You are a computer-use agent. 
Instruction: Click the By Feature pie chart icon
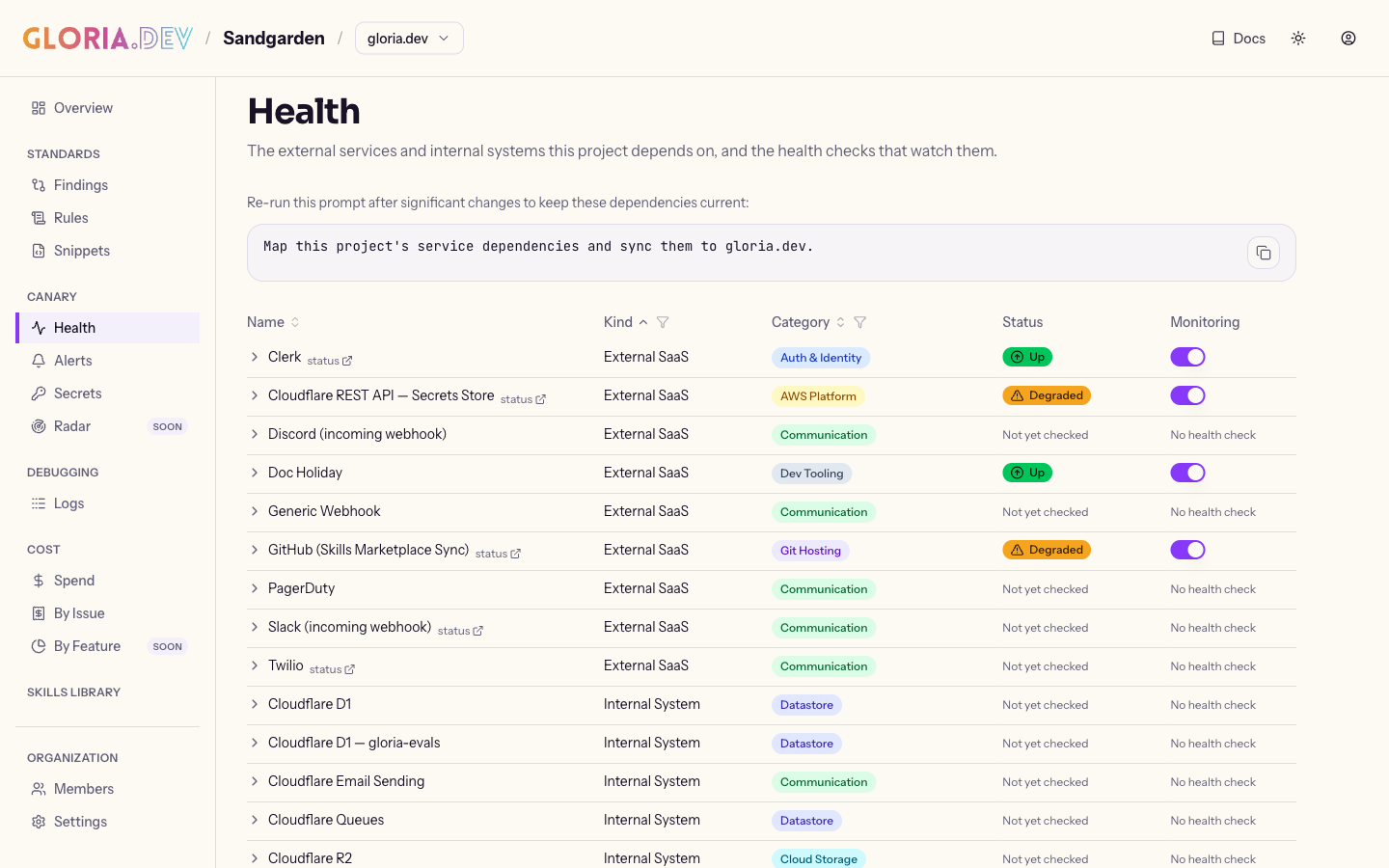coord(39,646)
